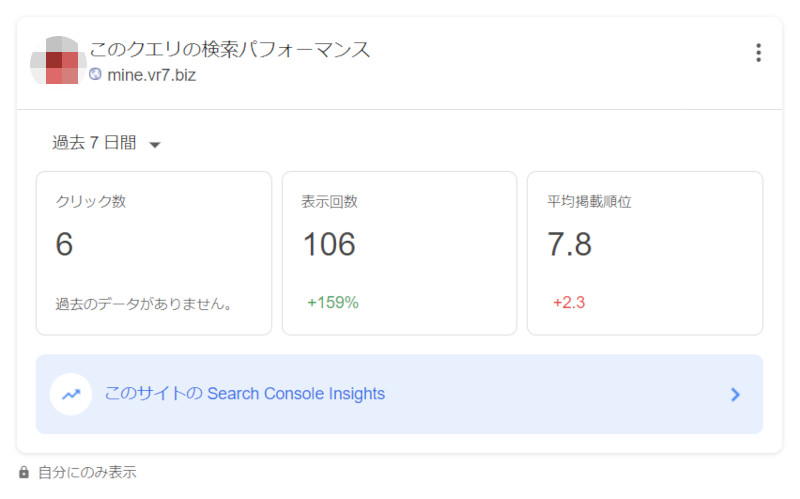The height and width of the screenshot is (499, 800).
Task: Open このサイトの Search Console Insights link
Action: (x=245, y=394)
